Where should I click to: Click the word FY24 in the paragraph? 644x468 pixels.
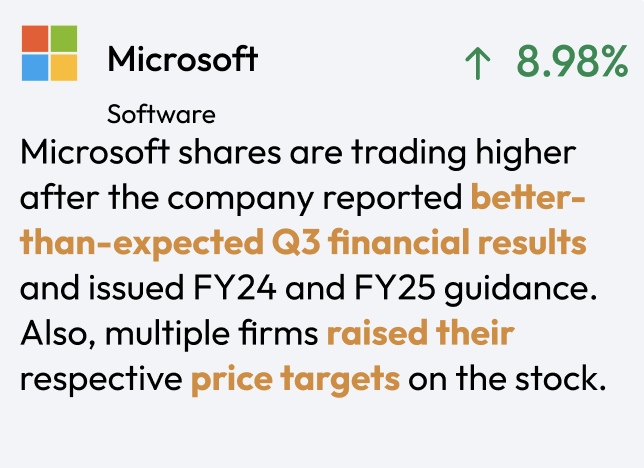[x=235, y=288]
